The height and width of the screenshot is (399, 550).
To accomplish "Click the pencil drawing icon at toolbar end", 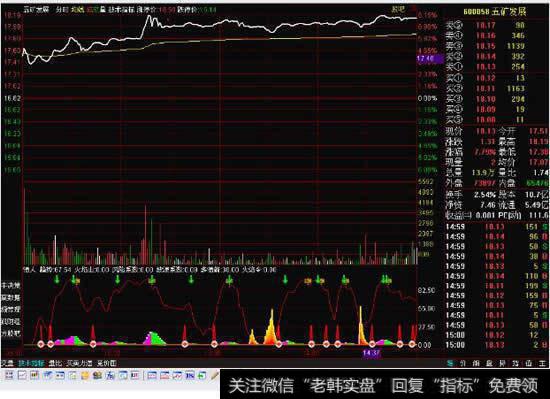I will coord(215,376).
